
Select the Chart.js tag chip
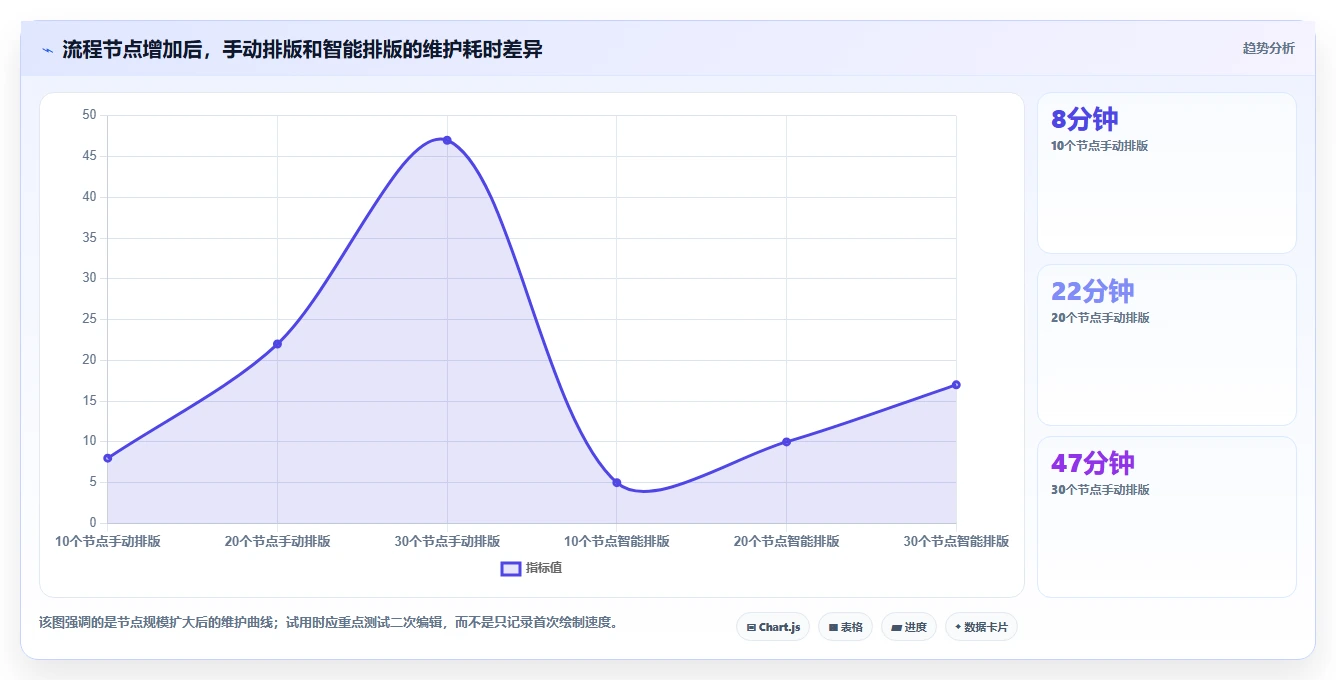click(x=773, y=627)
